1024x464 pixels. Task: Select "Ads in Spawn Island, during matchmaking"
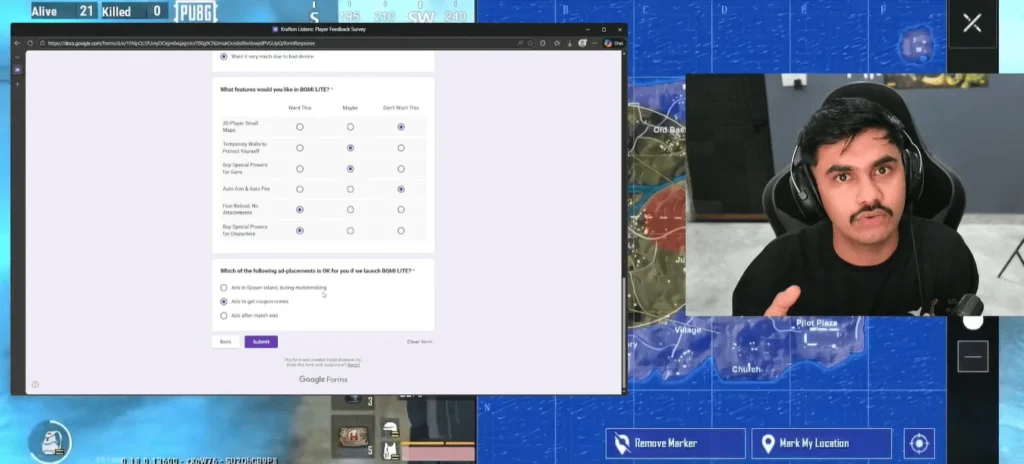(224, 288)
